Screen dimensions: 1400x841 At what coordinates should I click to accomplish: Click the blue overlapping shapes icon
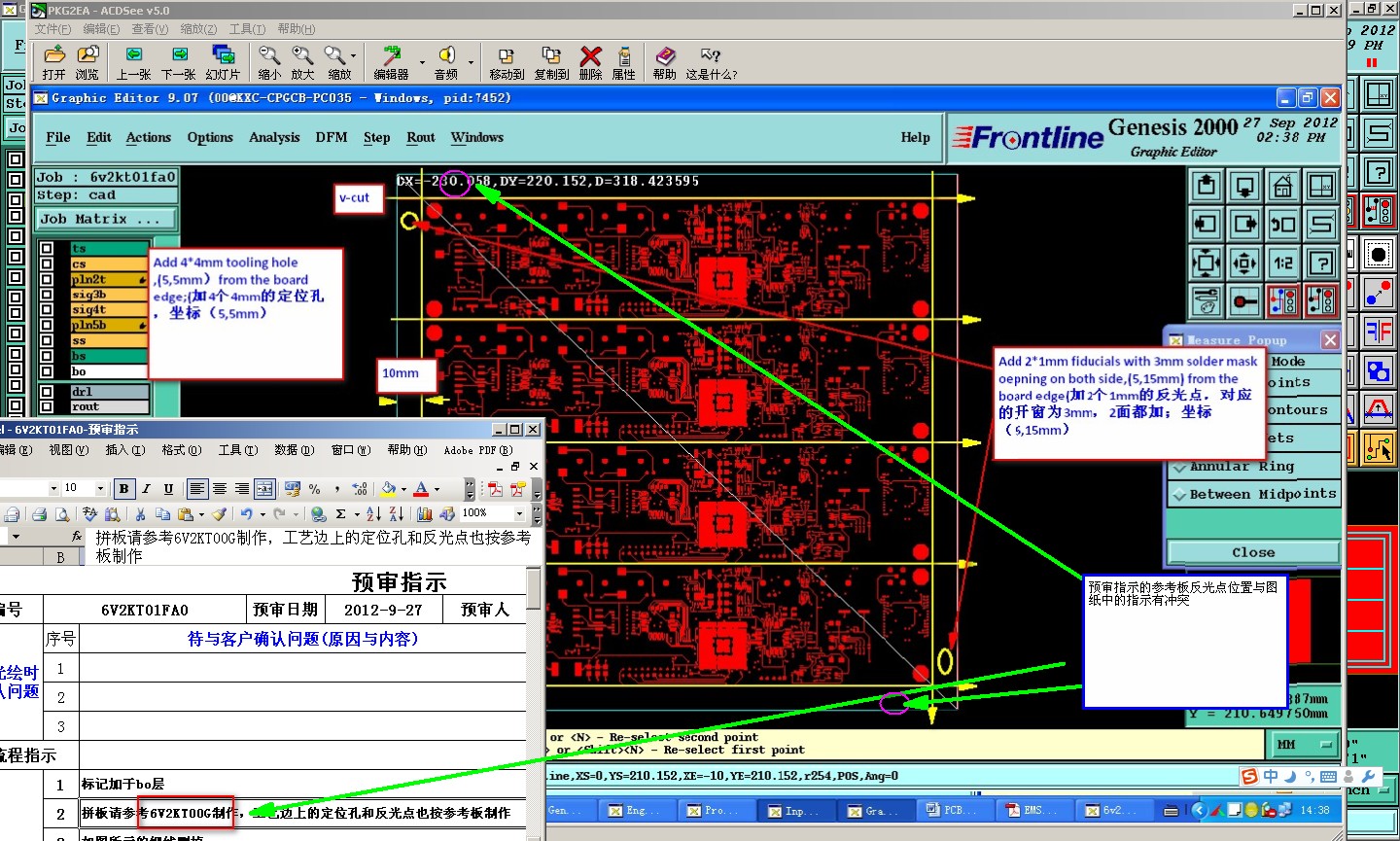click(1379, 370)
